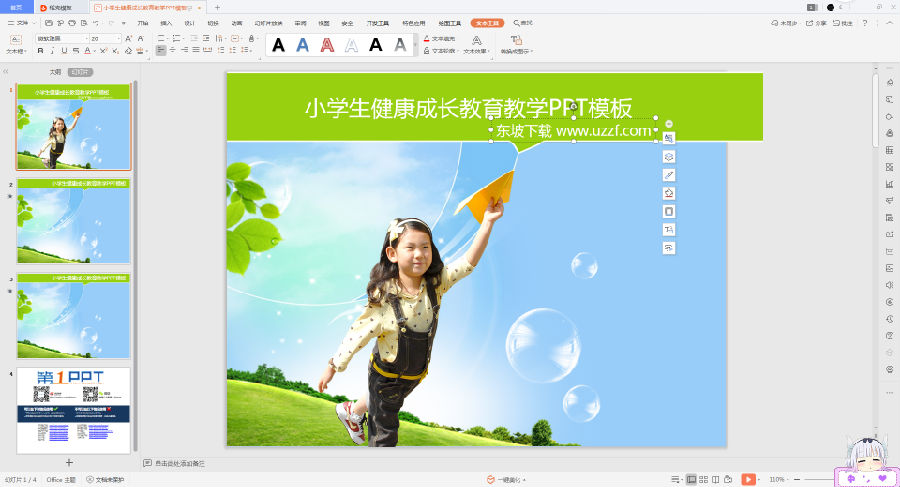This screenshot has height=487, width=900.
Task: Toggle underline formatting in the ribbon
Action: click(64, 51)
